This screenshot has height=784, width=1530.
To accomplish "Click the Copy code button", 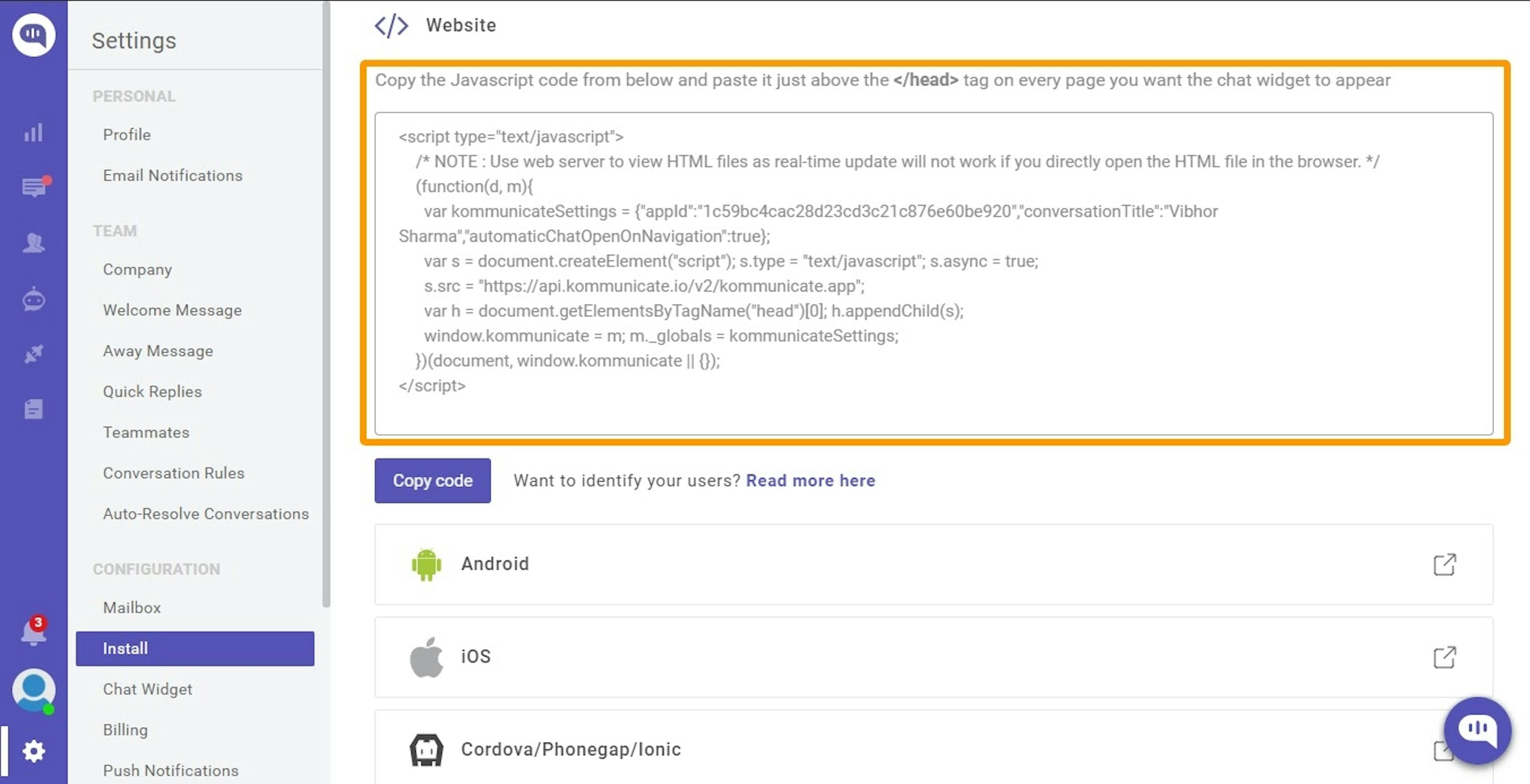I will [432, 480].
